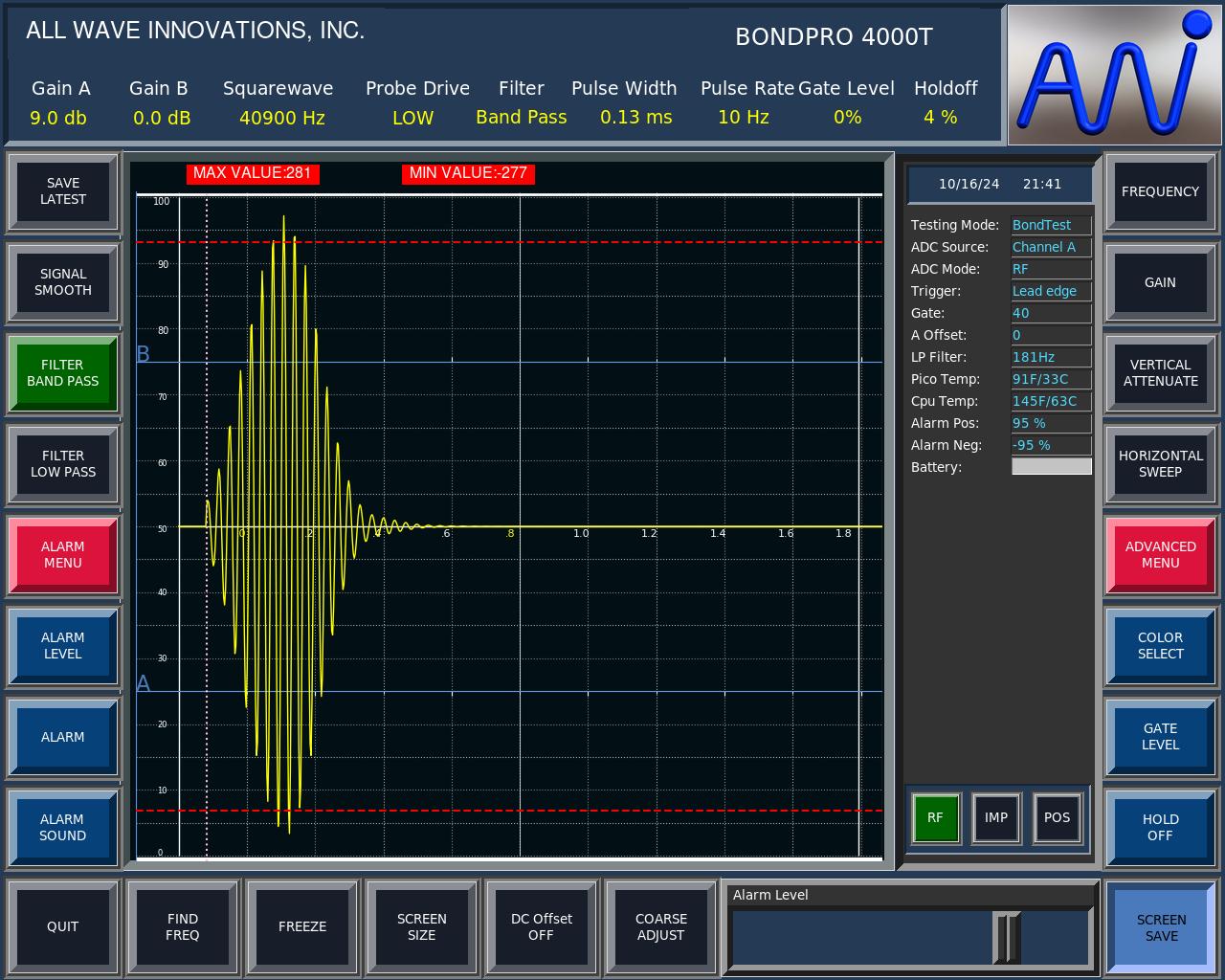Viewport: 1225px width, 980px height.
Task: Click the Battery level indicator
Action: (1051, 467)
